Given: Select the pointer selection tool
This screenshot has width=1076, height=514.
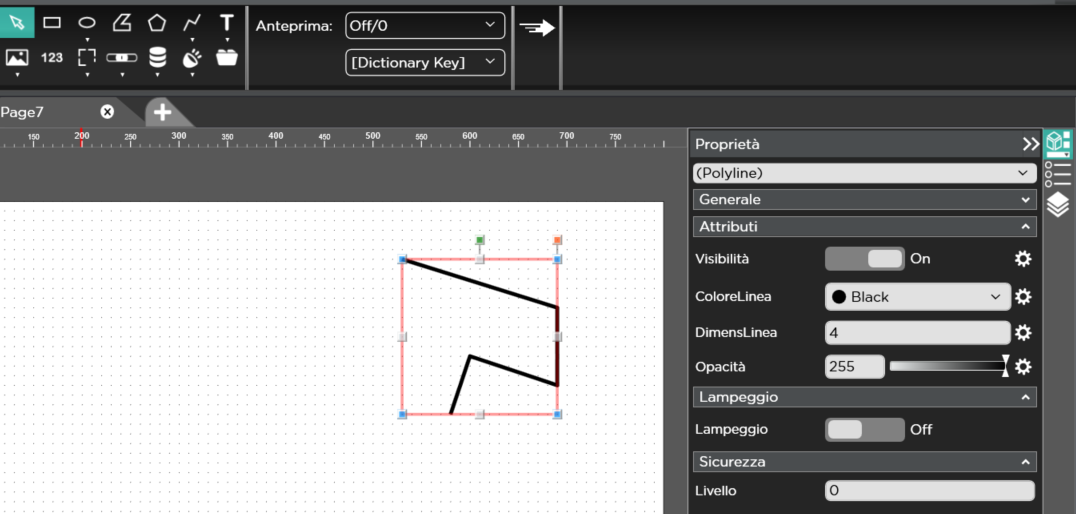Looking at the screenshot, I should [17, 22].
